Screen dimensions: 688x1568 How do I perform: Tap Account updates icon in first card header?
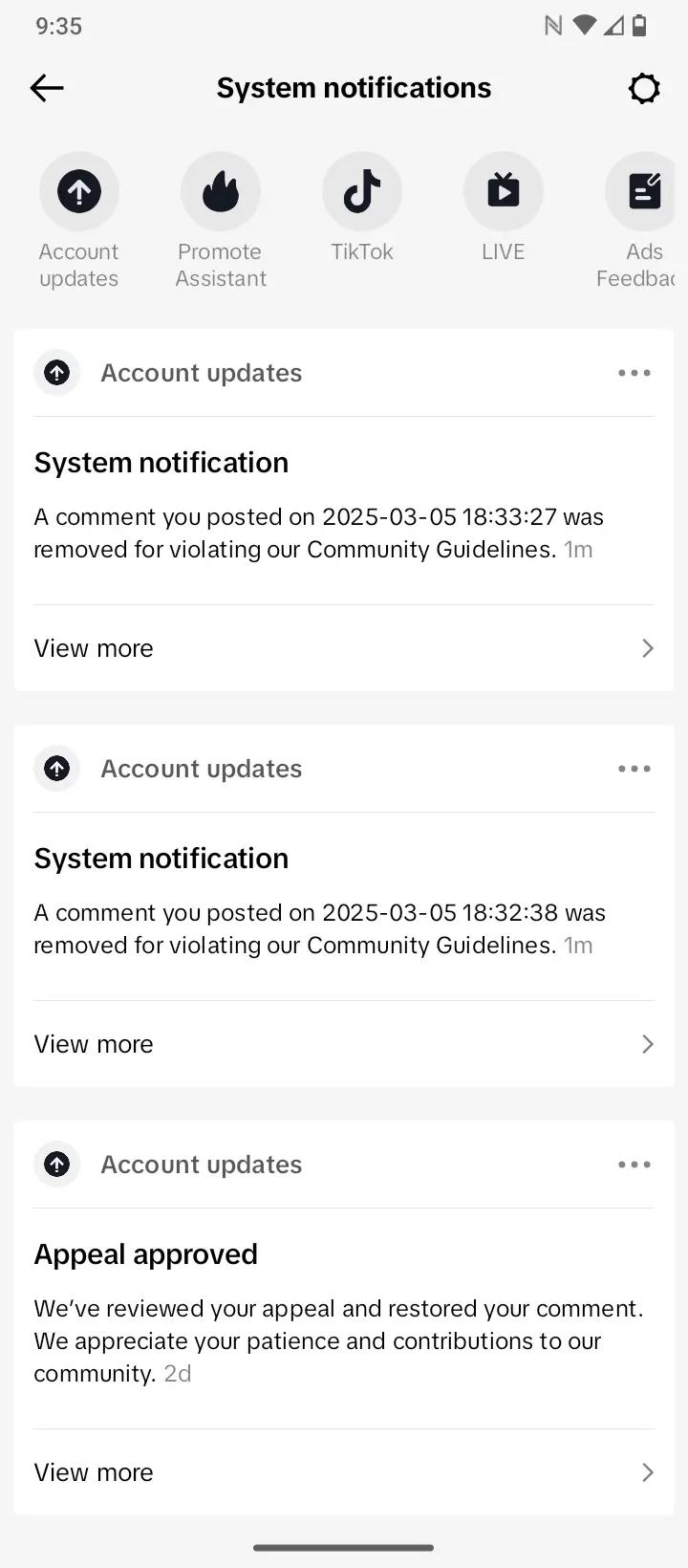[x=57, y=373]
